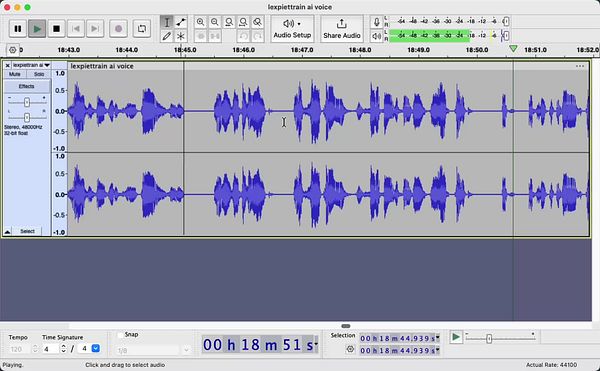Click the Redo icon
Viewport: 600px width, 371px height.
coord(258,36)
